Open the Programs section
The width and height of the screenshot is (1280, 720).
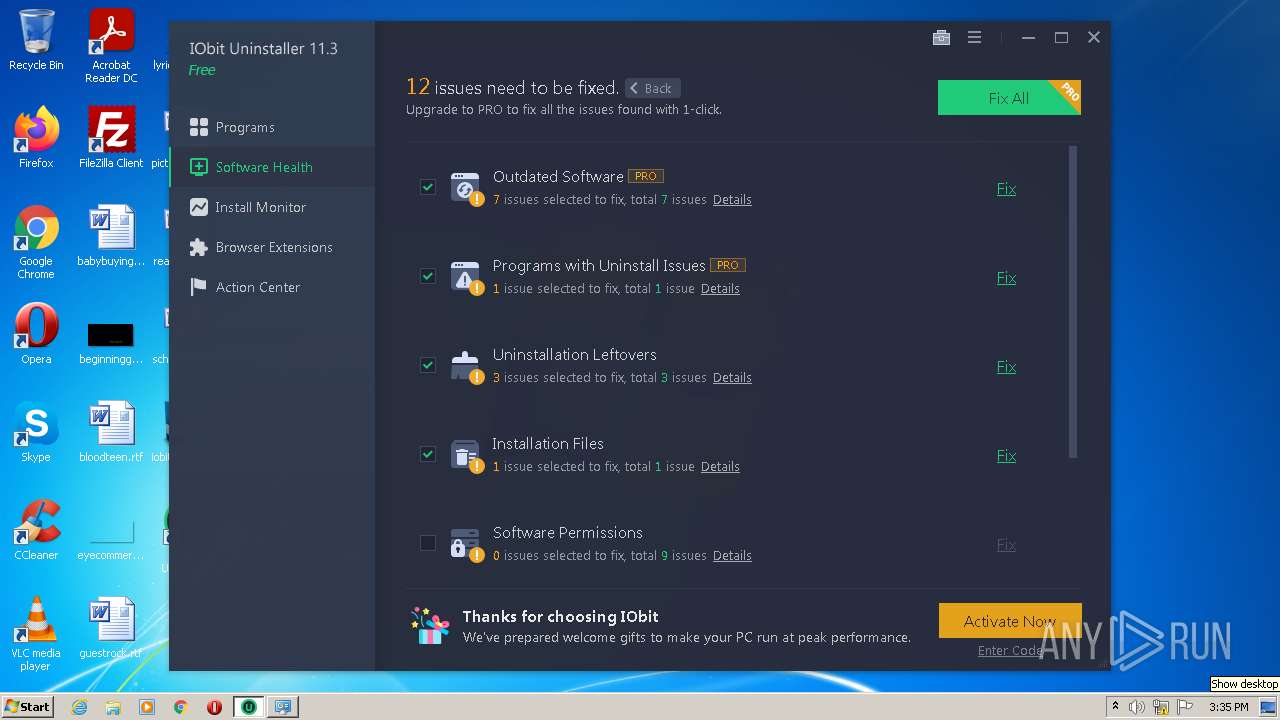point(272,127)
